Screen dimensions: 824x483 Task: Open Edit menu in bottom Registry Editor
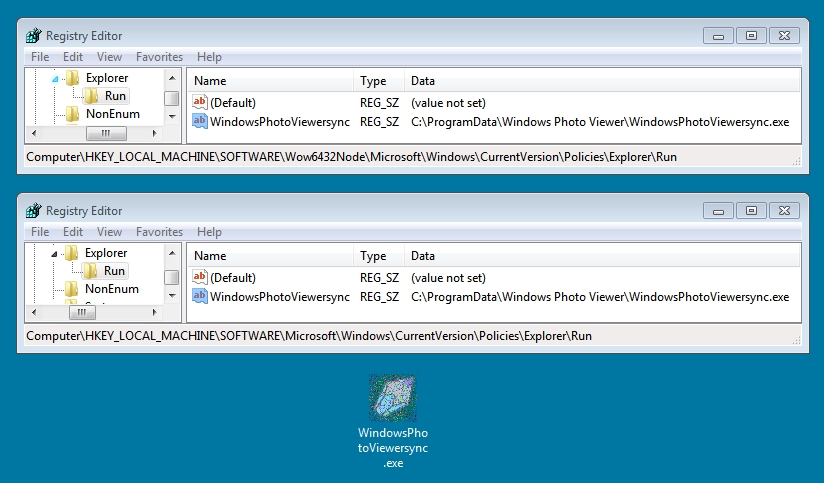pyautogui.click(x=73, y=232)
